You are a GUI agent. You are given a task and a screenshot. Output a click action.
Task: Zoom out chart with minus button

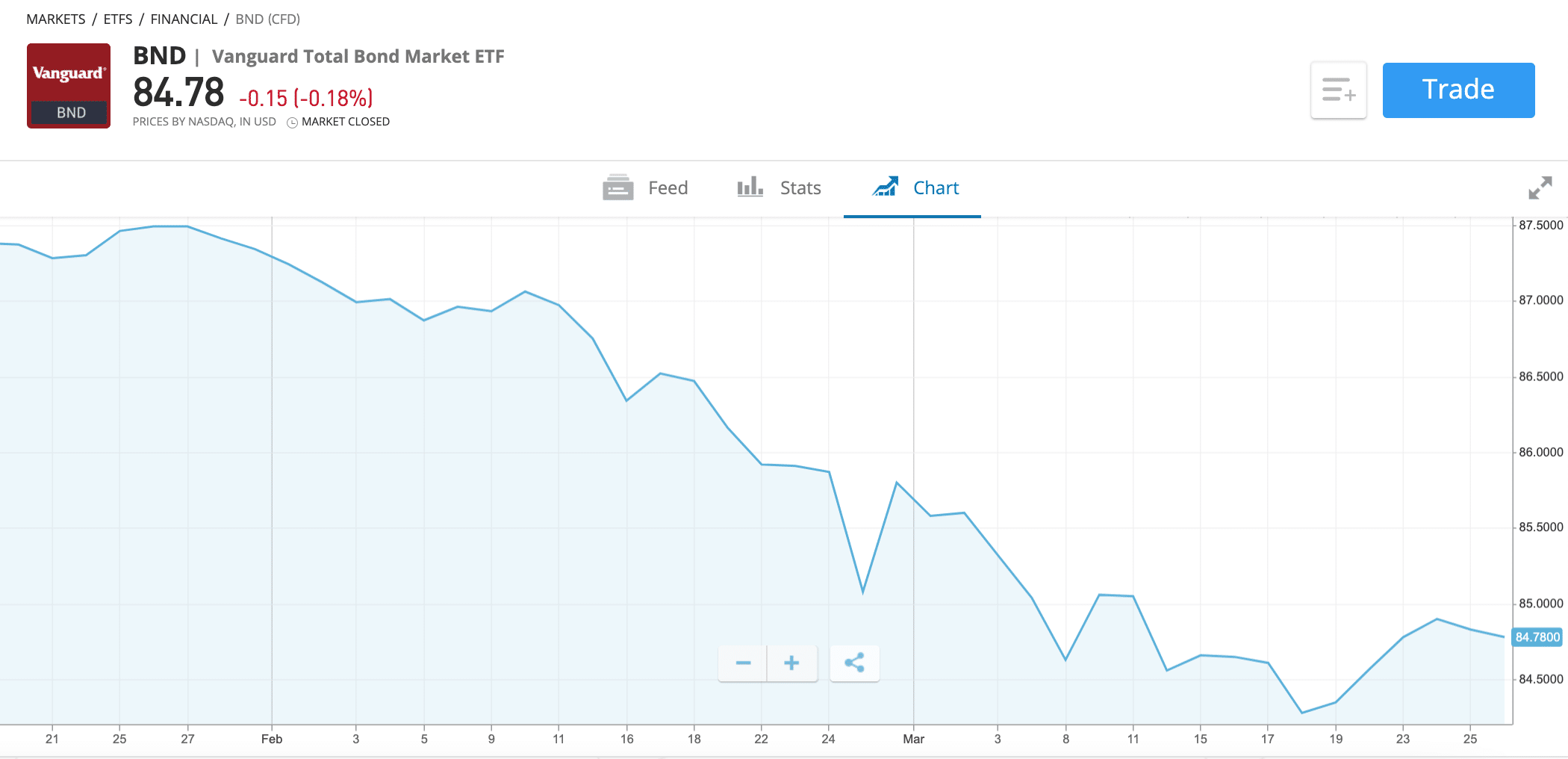(x=743, y=663)
